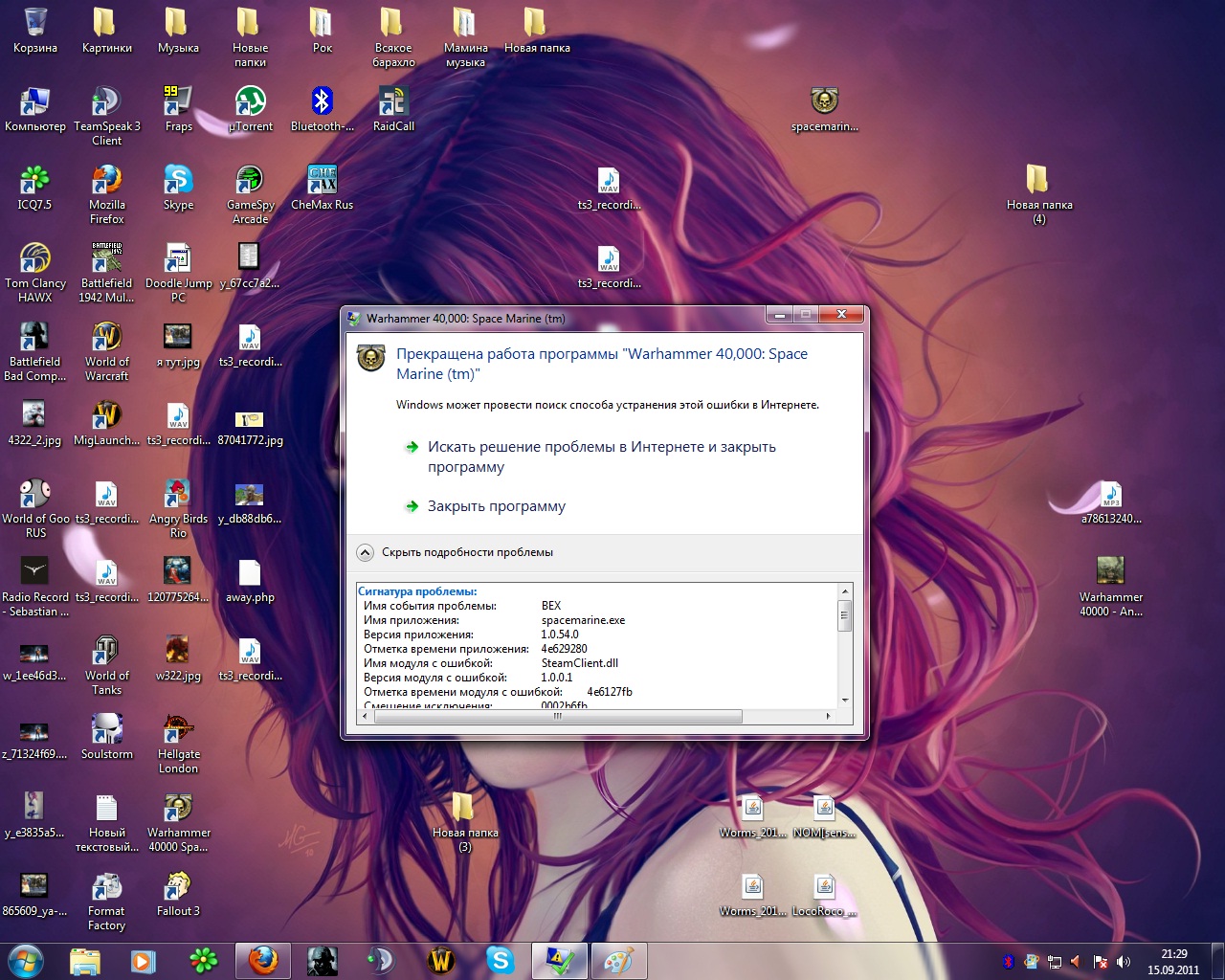Close the Warhammer 40,000 error dialog
1225x980 pixels.
[840, 315]
